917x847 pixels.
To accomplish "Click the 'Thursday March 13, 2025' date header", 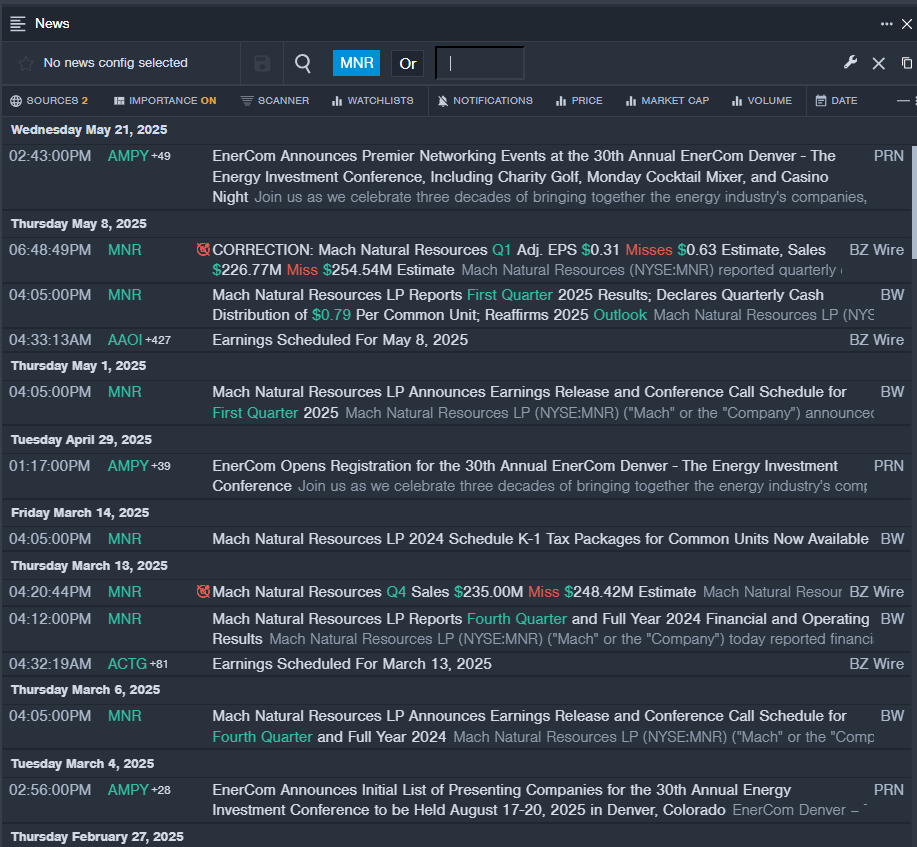I will click(x=89, y=566).
